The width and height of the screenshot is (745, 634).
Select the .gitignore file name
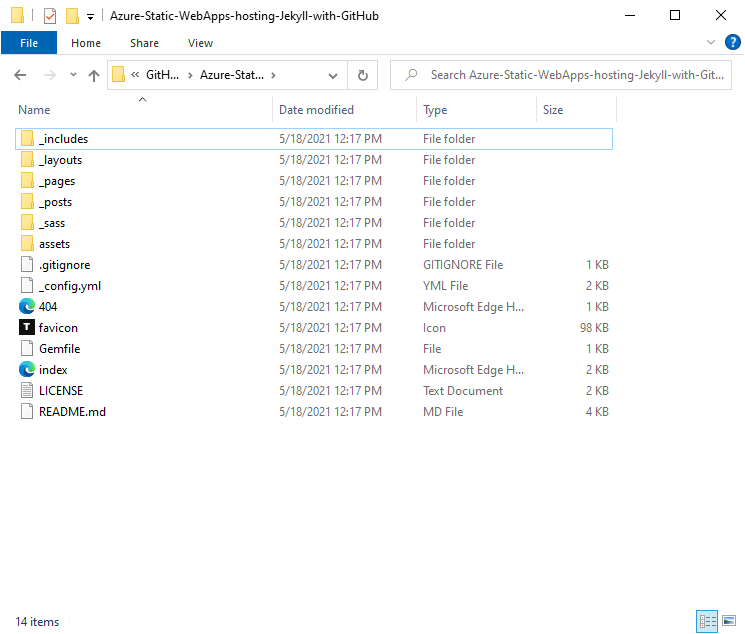(x=65, y=265)
